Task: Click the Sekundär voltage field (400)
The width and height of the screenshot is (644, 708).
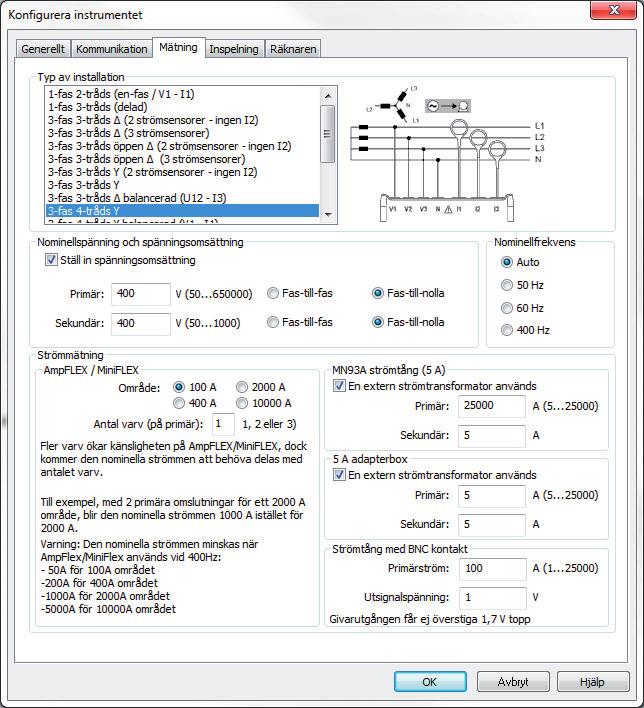Action: (141, 324)
